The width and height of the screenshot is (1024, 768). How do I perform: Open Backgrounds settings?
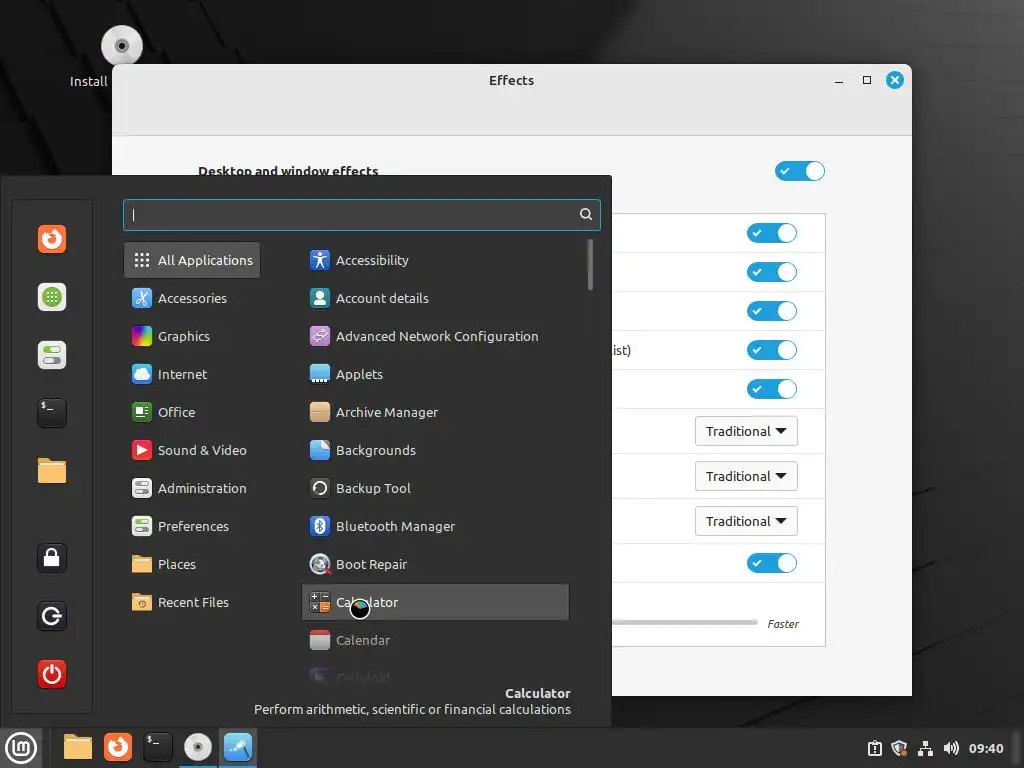tap(435, 450)
